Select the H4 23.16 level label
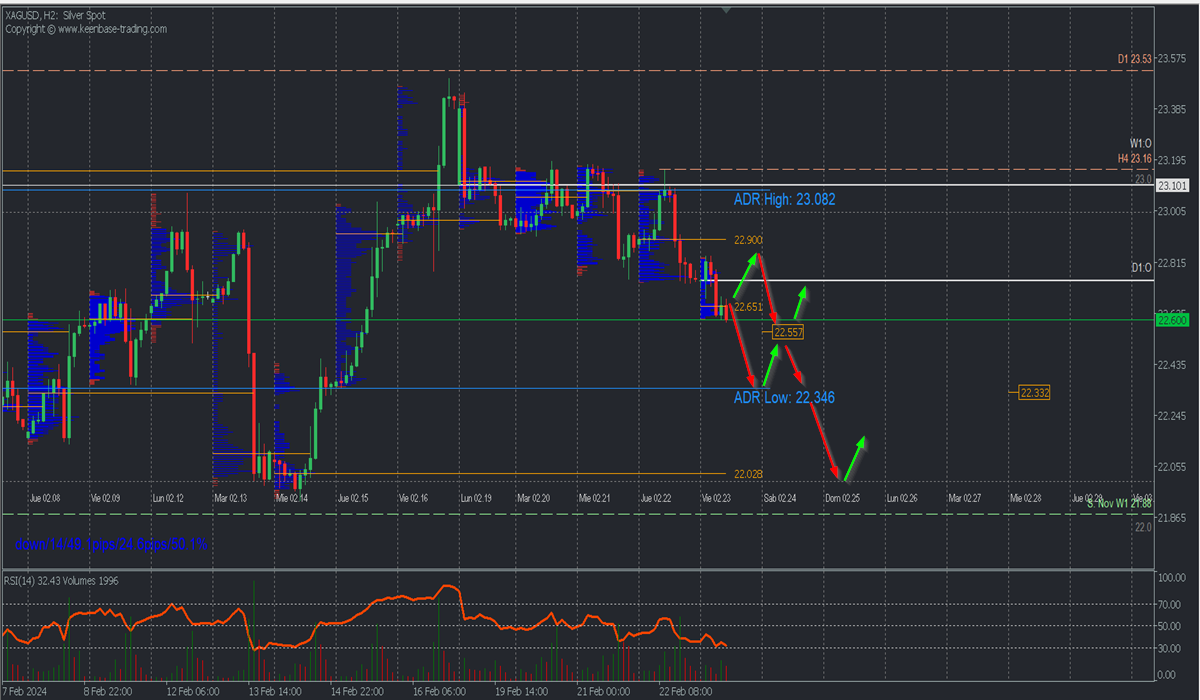The image size is (1200, 700). click(x=1135, y=159)
